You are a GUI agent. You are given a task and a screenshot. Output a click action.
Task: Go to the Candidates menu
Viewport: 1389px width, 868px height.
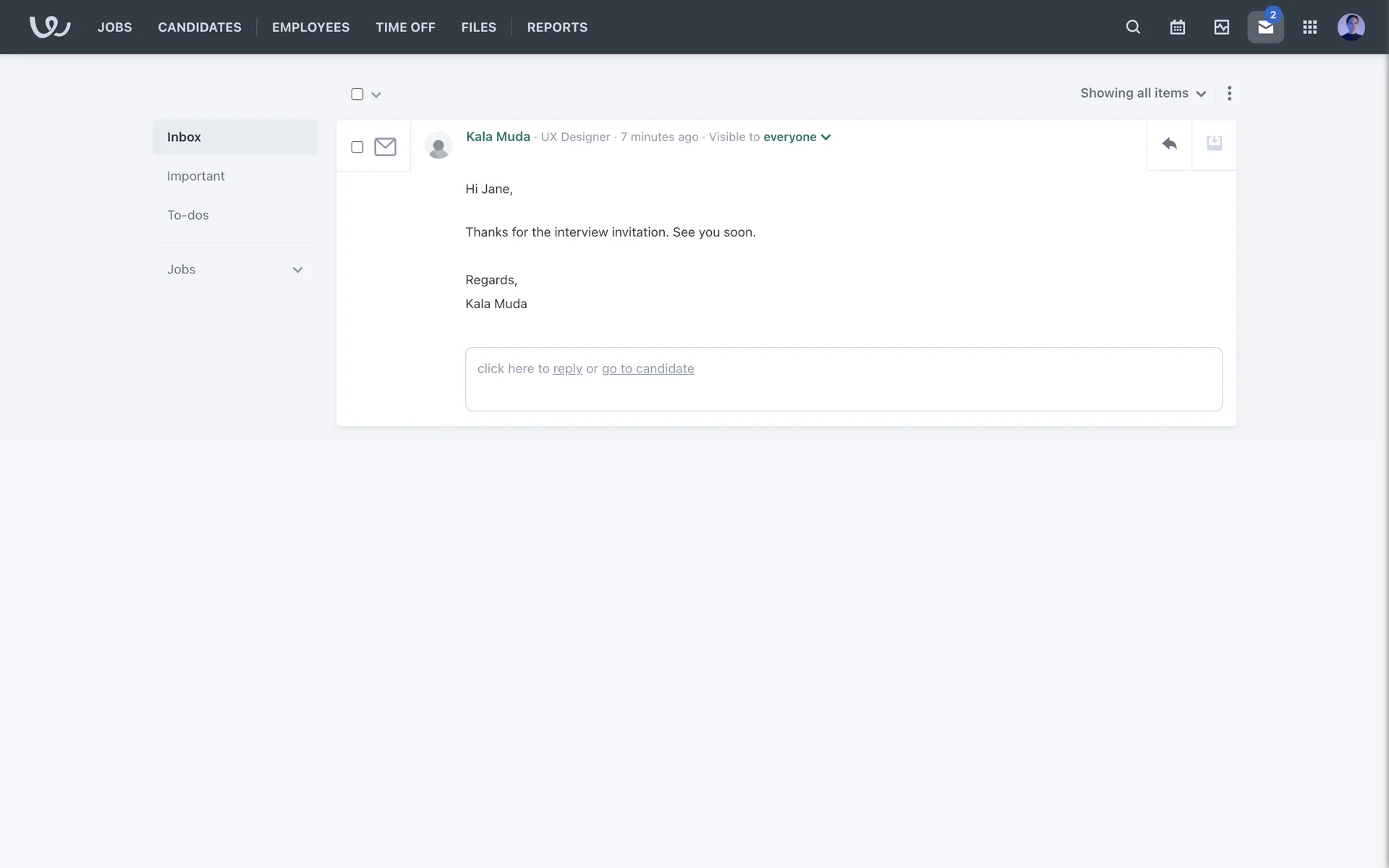pyautogui.click(x=200, y=27)
